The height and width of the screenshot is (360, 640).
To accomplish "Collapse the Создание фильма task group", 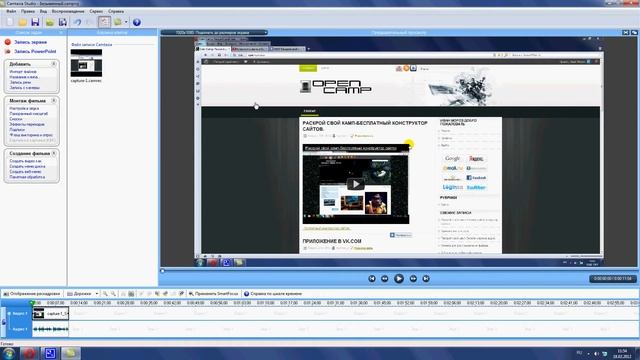I will pyautogui.click(x=53, y=153).
